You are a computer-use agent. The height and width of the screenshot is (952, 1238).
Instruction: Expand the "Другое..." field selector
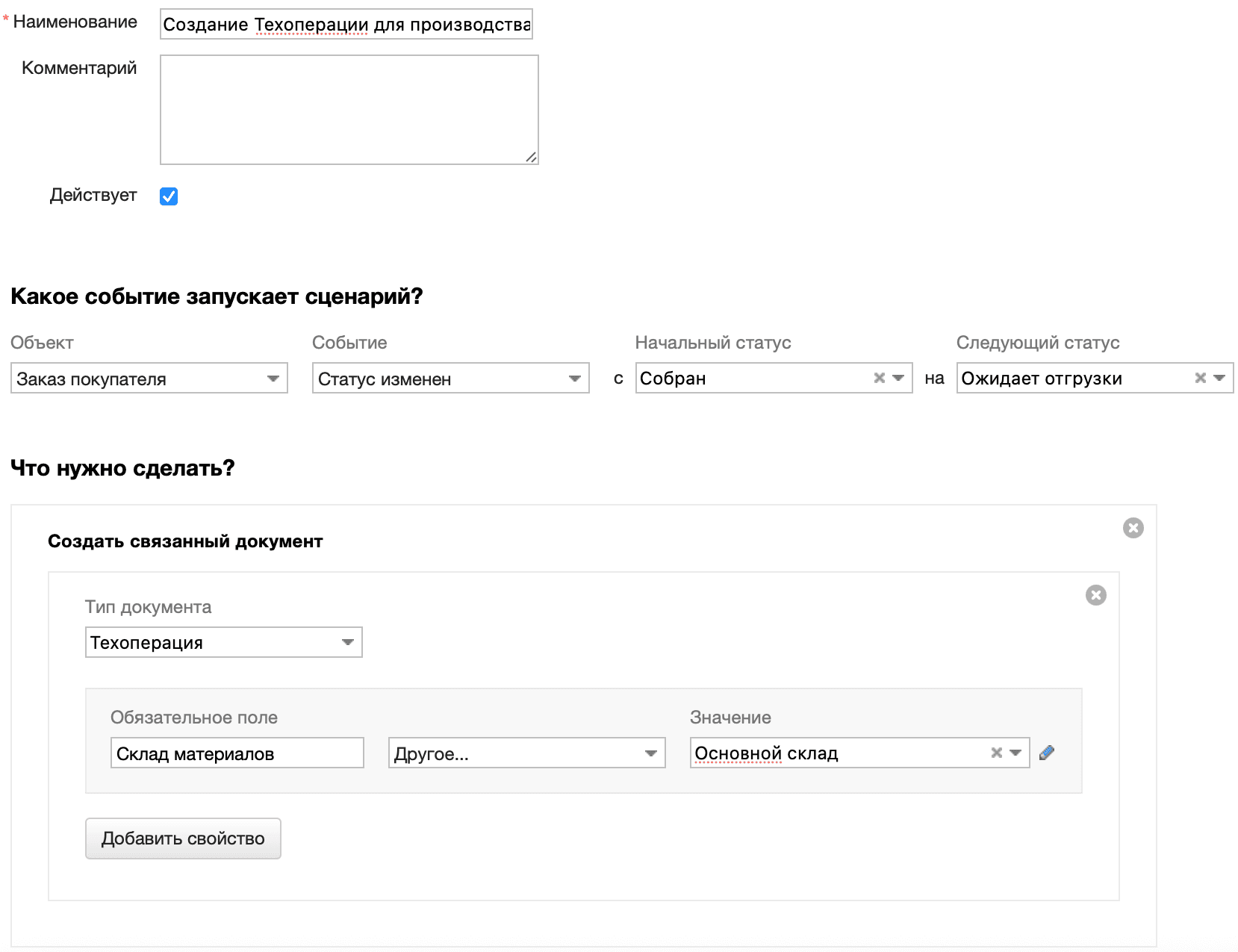[x=650, y=753]
